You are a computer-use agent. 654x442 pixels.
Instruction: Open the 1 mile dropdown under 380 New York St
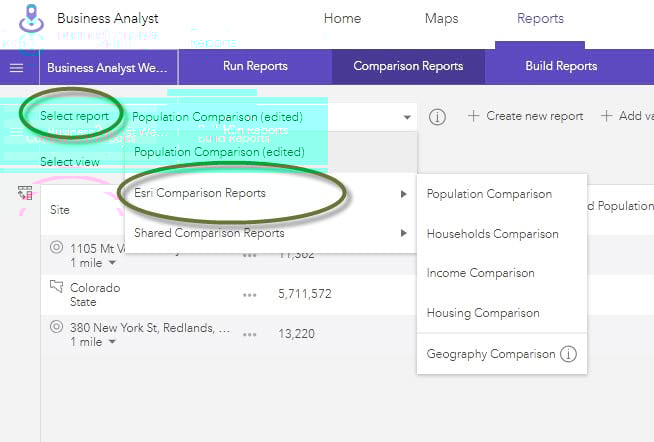tap(112, 342)
